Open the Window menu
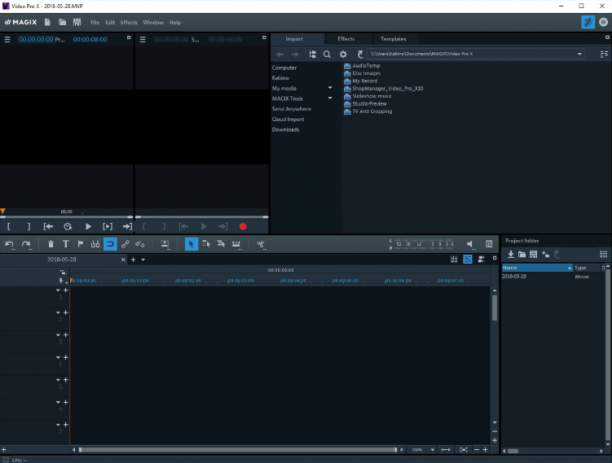Viewport: 612px width, 463px height. [153, 23]
